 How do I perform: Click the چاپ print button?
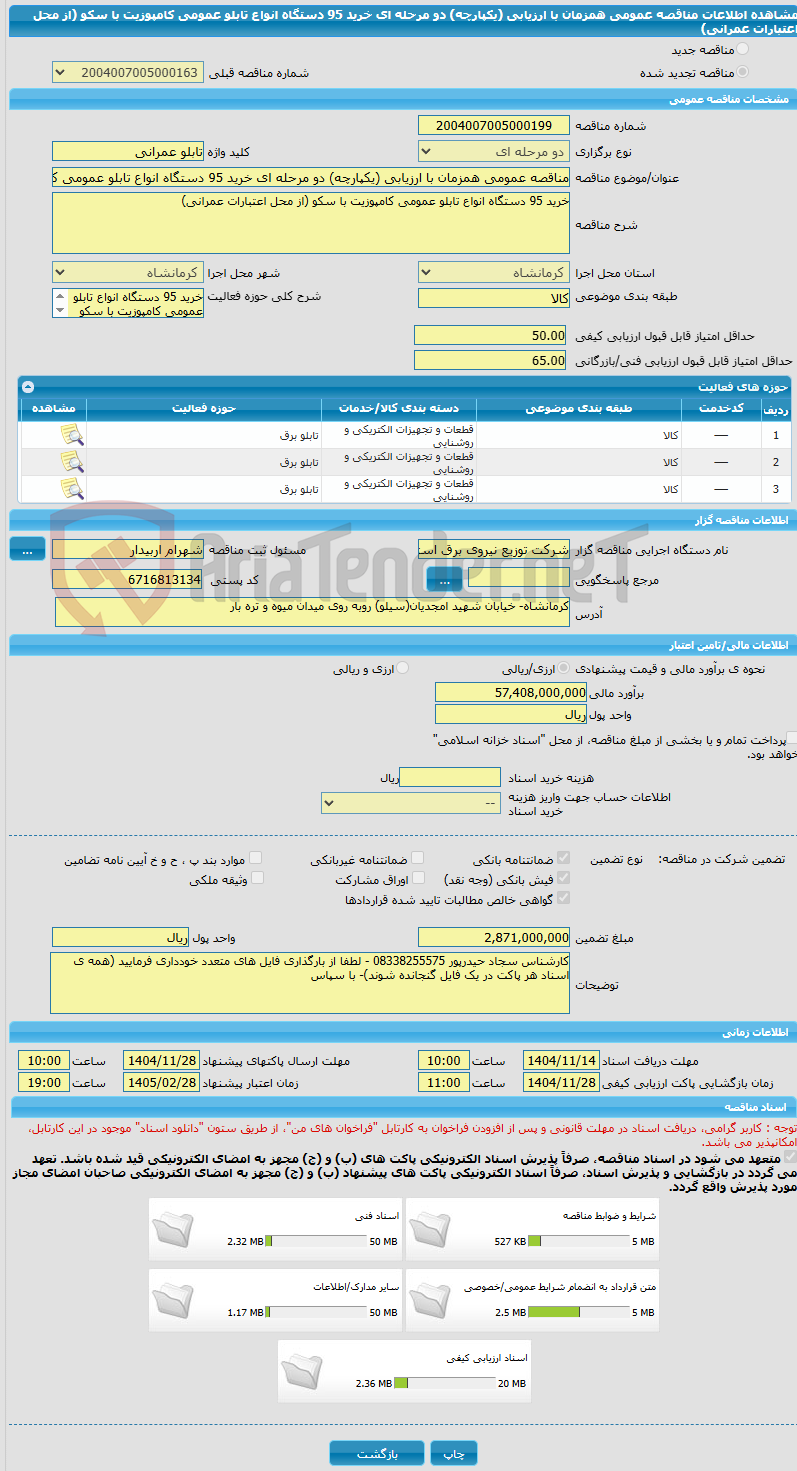tap(454, 1454)
